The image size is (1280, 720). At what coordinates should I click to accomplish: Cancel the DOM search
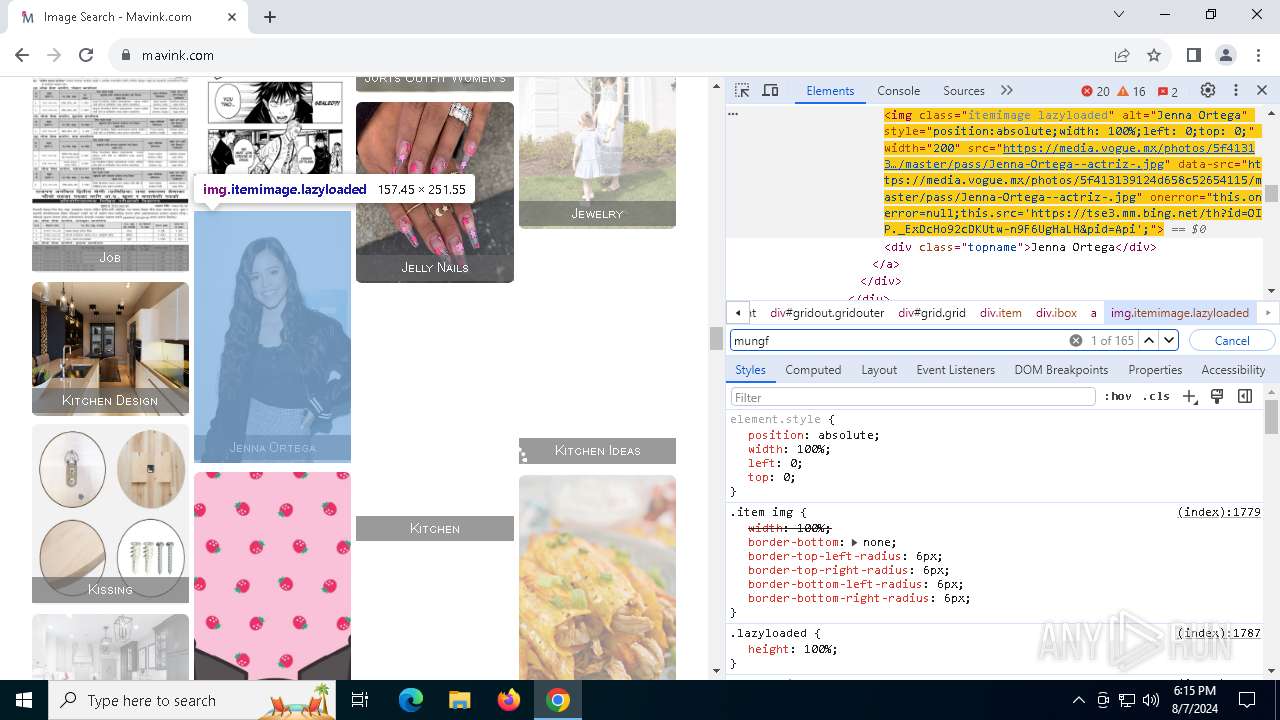[x=1232, y=340]
